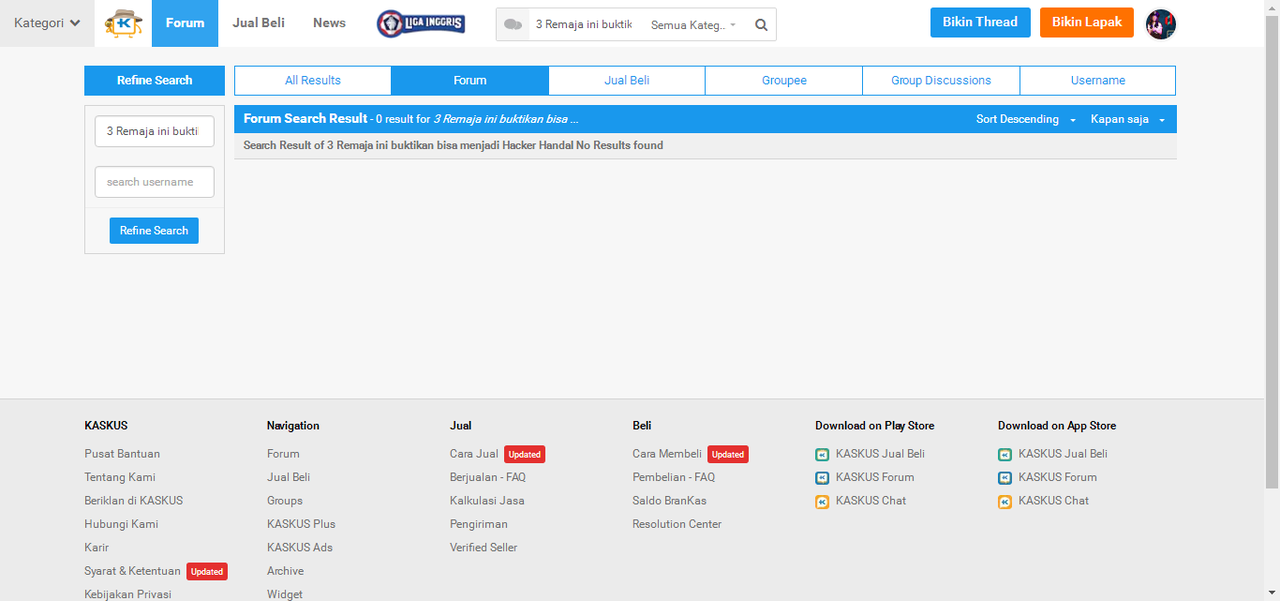Click the forum bubble icon in search bar

pyautogui.click(x=513, y=24)
